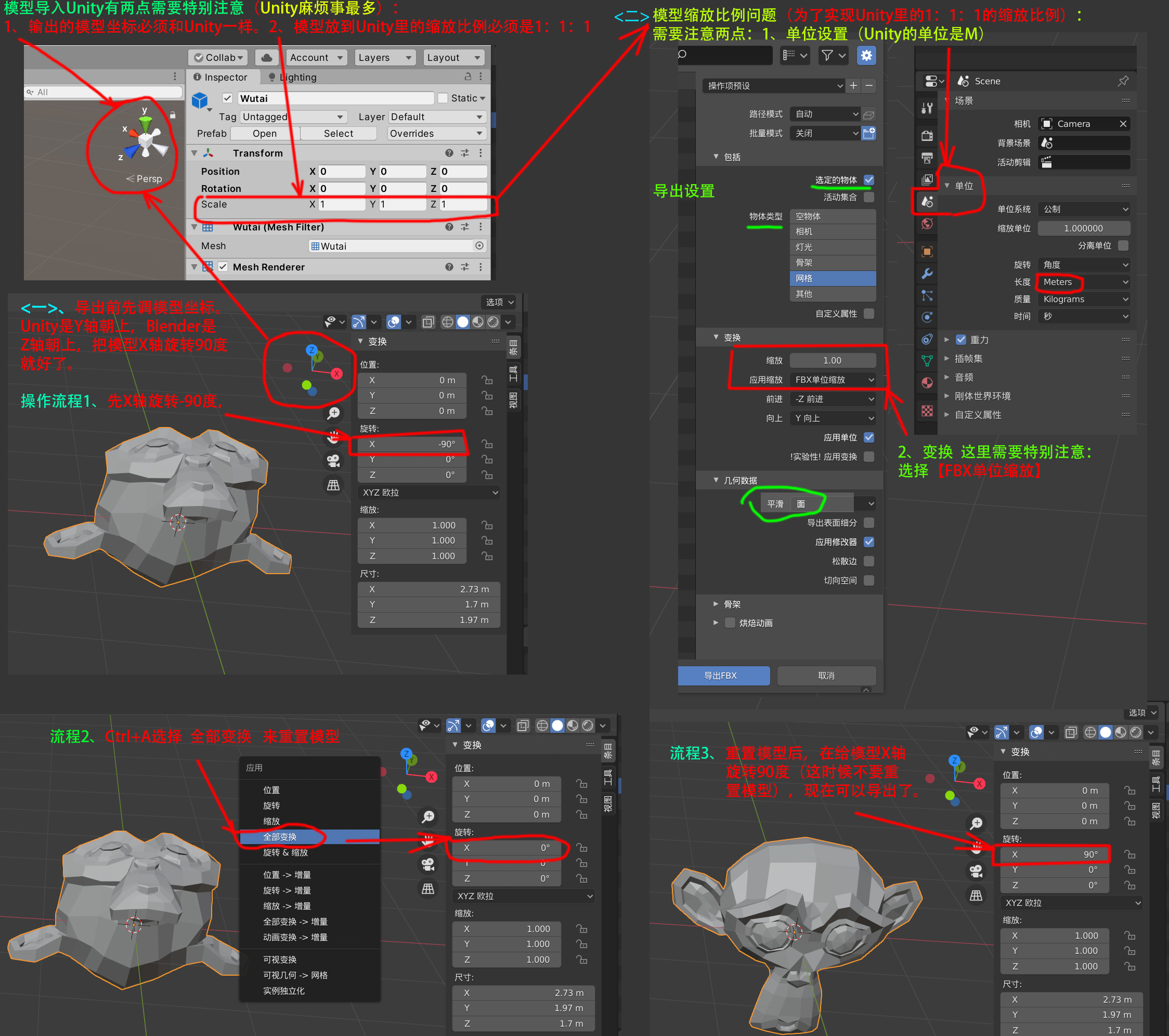
Task: Expand the 刚体世界环境 section
Action: click(x=946, y=396)
